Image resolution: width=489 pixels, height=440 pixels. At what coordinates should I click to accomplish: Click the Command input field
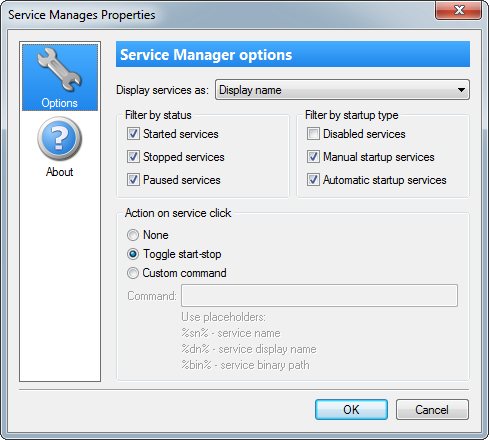coord(319,296)
